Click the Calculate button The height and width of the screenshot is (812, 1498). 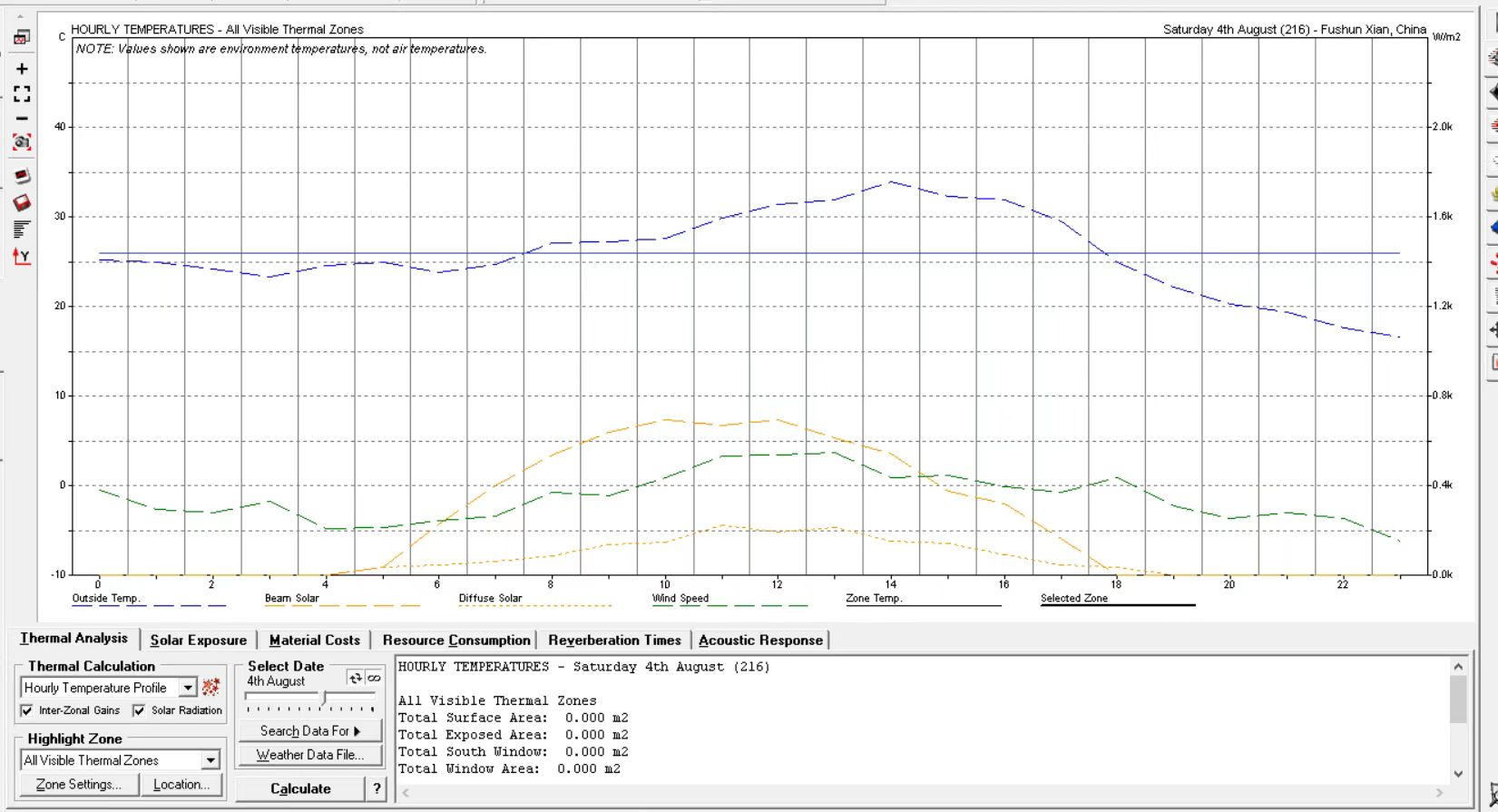[300, 788]
